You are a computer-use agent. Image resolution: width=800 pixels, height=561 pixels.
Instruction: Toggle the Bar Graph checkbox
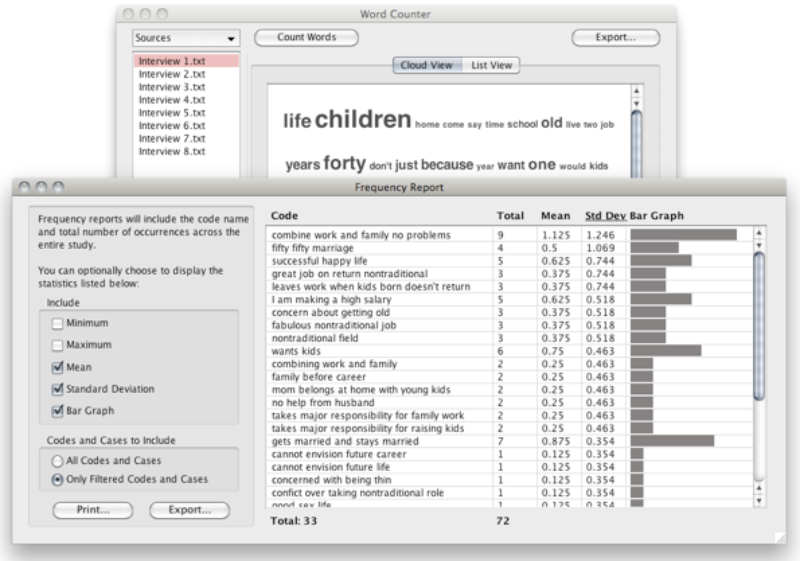tap(57, 411)
